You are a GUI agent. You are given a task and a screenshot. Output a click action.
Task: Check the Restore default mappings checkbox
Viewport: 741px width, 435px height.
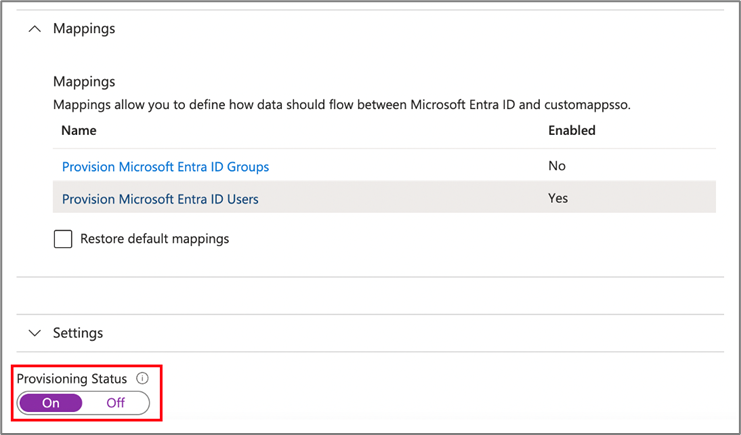coord(63,239)
